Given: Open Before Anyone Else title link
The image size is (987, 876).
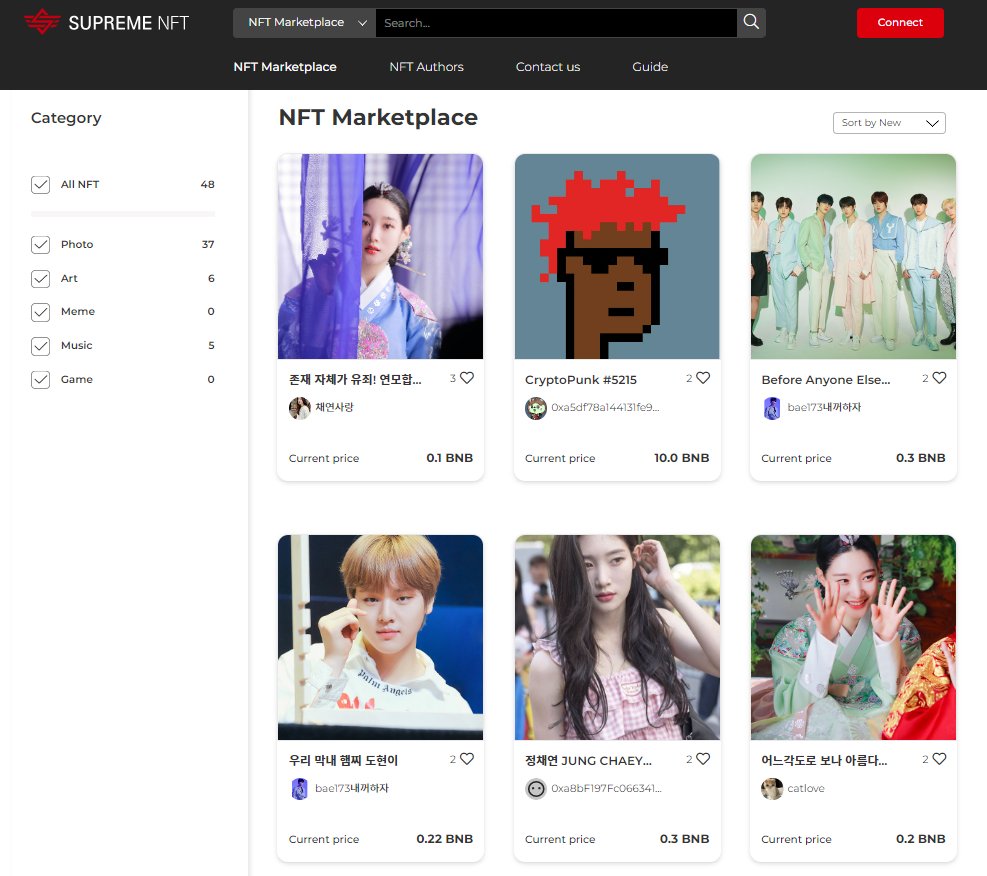Looking at the screenshot, I should [x=826, y=379].
